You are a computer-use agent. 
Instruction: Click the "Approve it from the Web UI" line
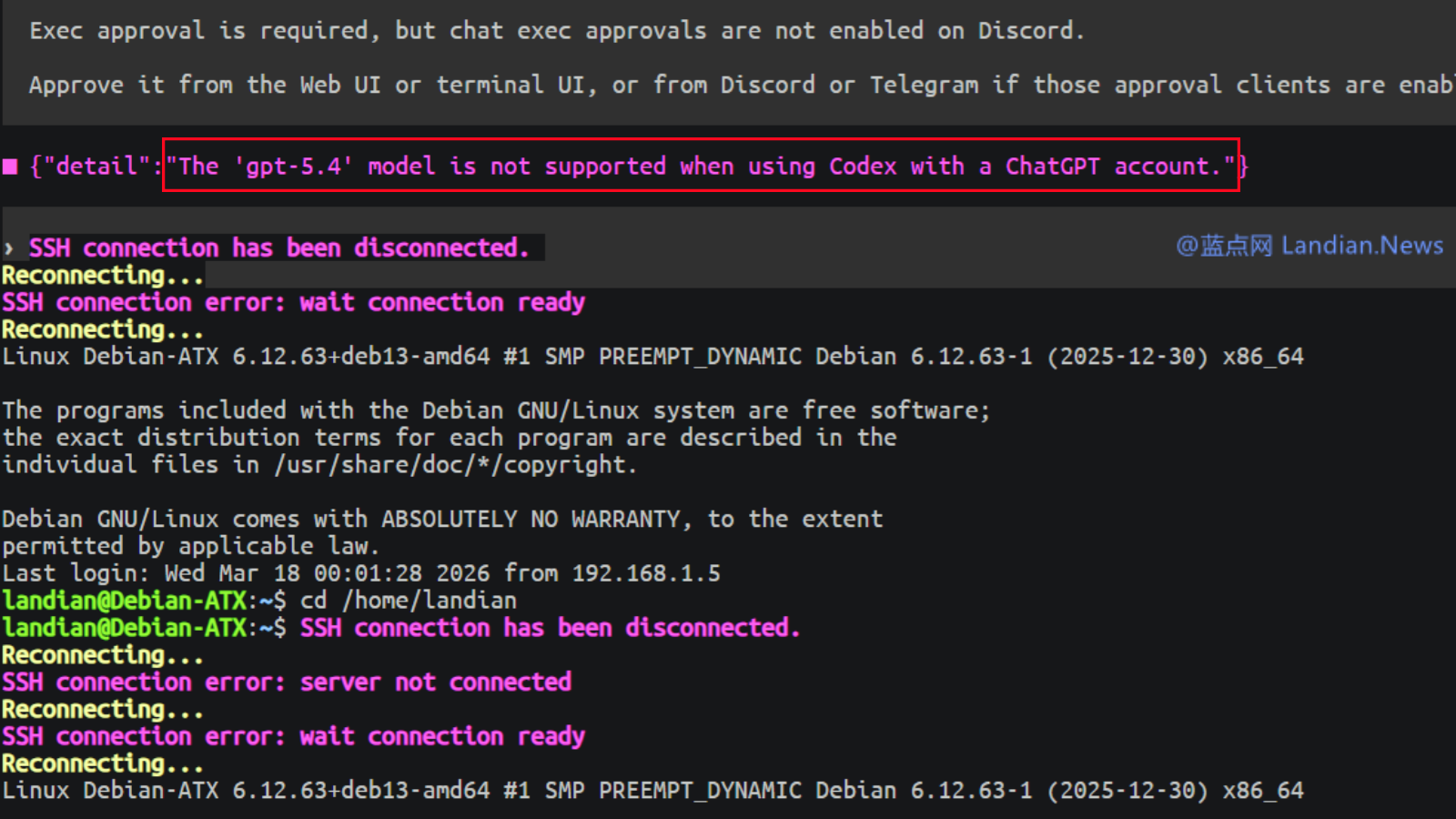[728, 86]
